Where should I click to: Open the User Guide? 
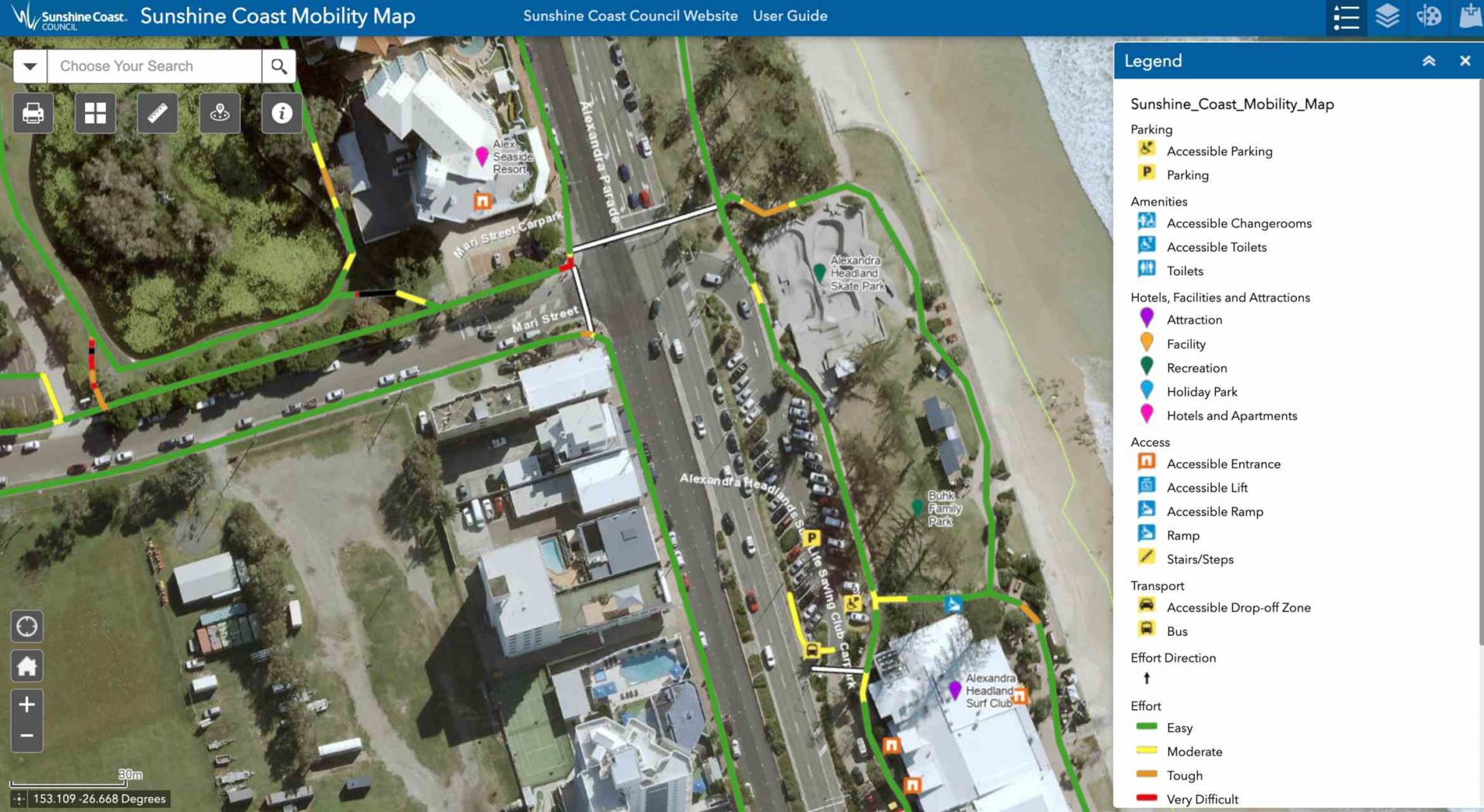(790, 15)
